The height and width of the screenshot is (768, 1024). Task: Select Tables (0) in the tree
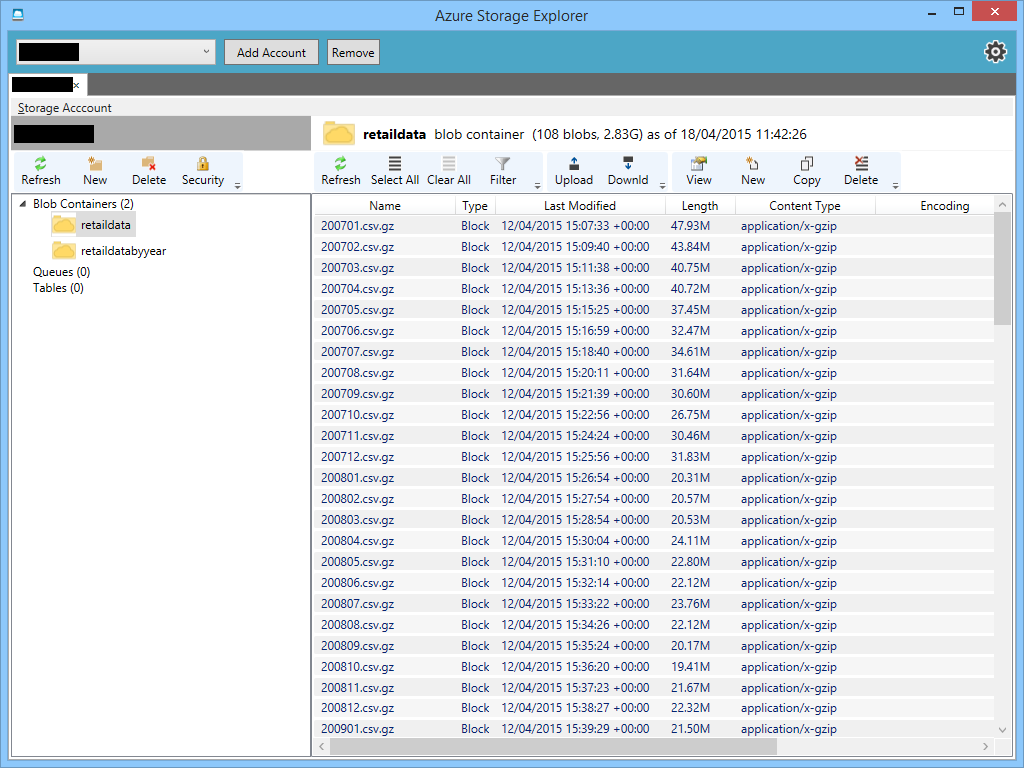tap(58, 288)
